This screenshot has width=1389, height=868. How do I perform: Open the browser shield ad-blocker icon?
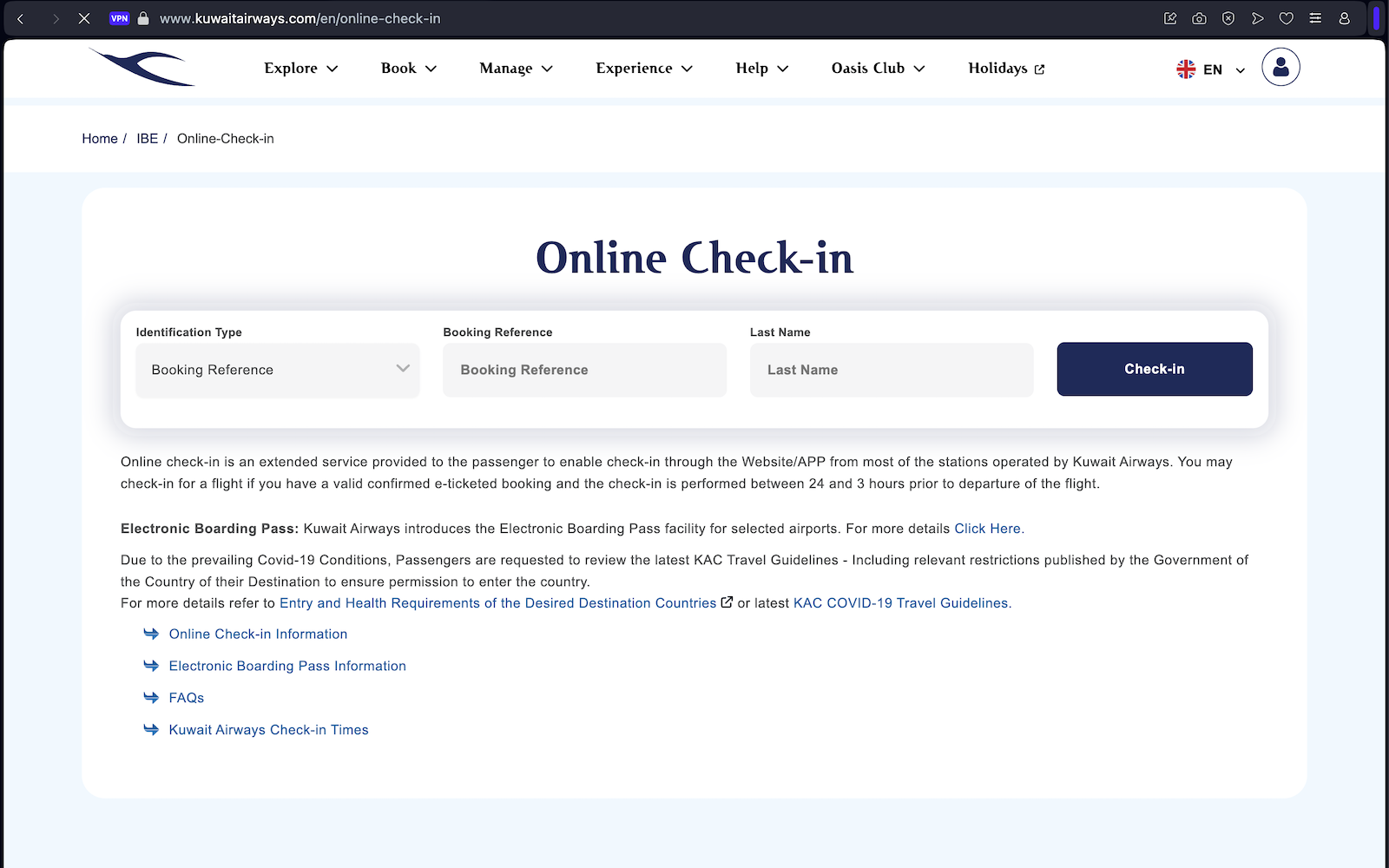click(1228, 18)
